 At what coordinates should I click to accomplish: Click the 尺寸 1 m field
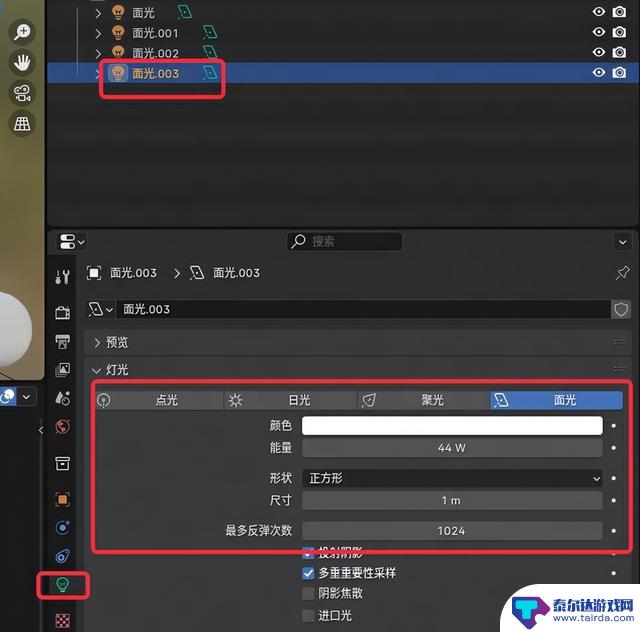coord(452,501)
